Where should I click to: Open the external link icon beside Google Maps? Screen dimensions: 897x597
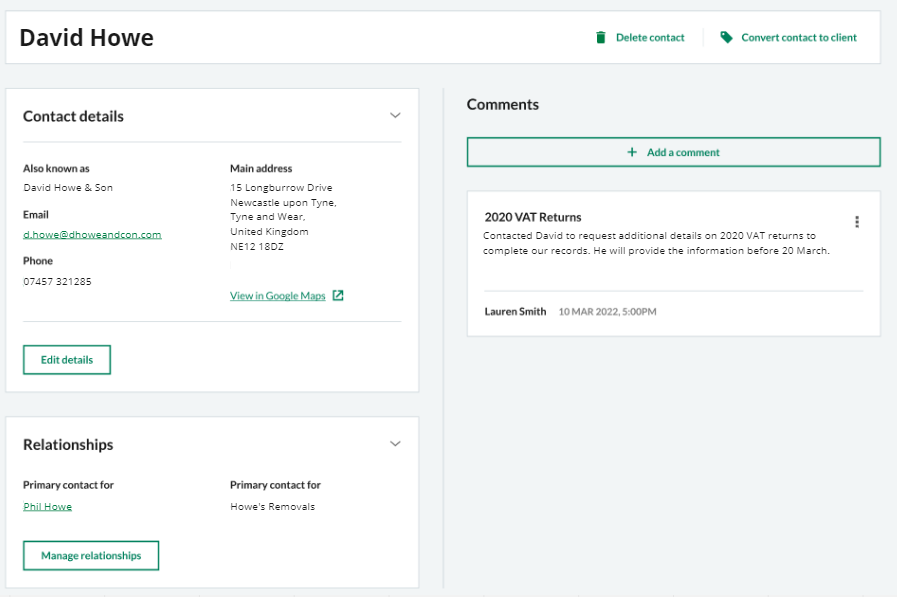pos(338,296)
